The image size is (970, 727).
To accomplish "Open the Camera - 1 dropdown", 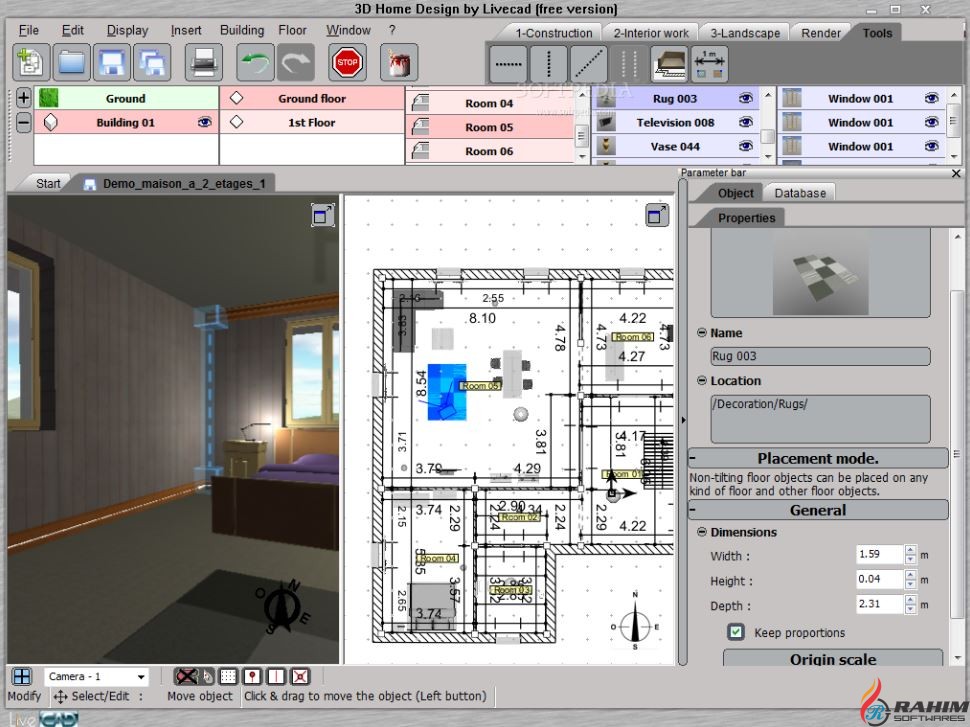I will pyautogui.click(x=141, y=677).
